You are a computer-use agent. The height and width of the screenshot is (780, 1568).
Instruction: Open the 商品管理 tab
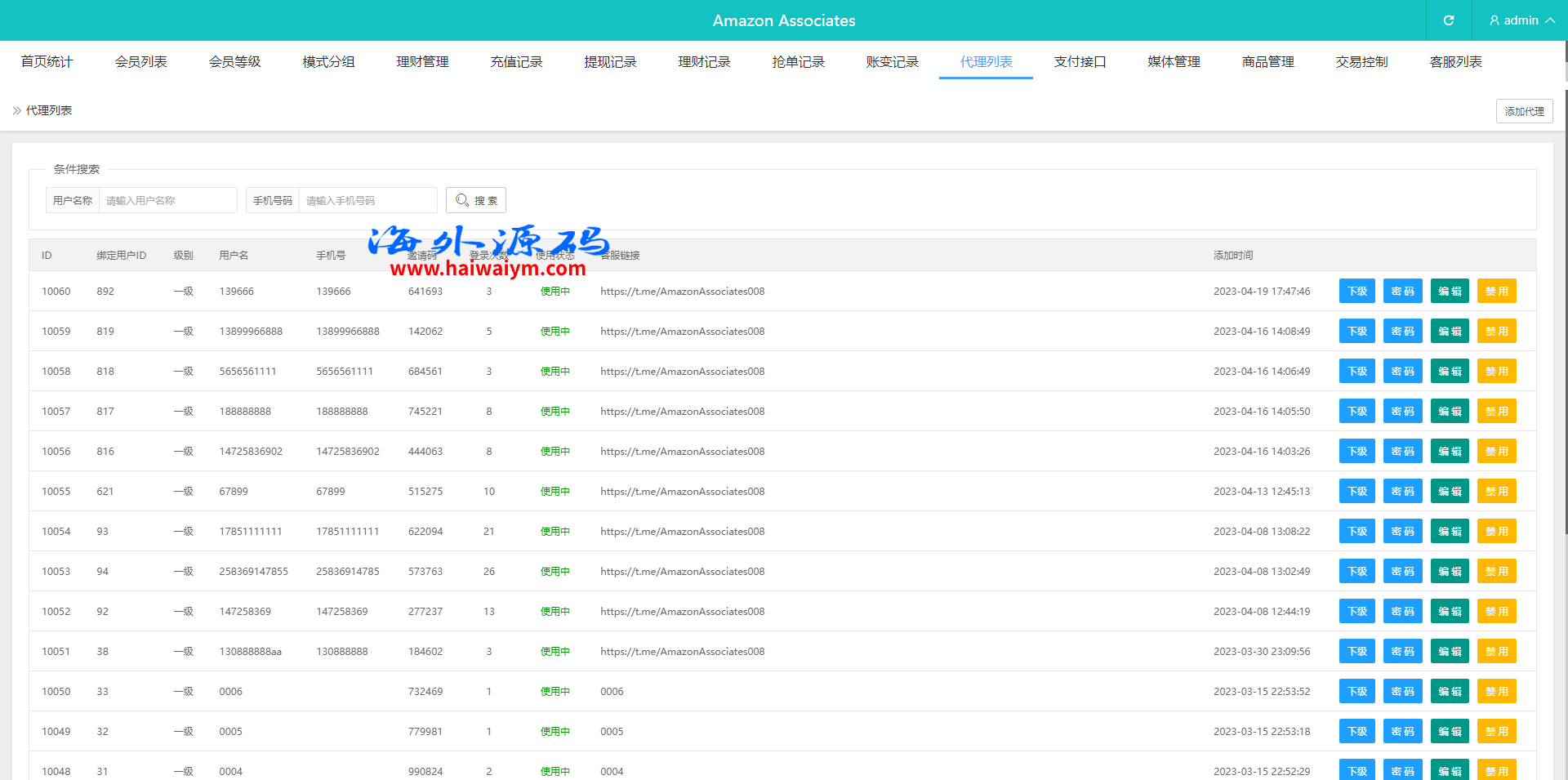1267,62
